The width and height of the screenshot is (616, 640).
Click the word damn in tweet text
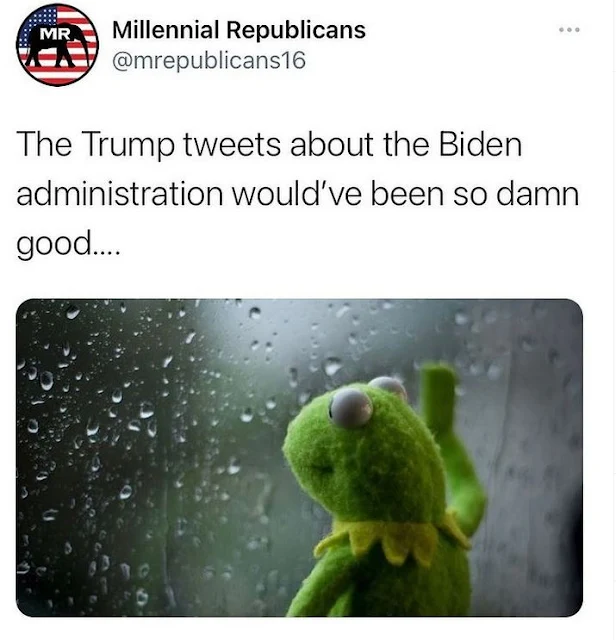click(538, 193)
